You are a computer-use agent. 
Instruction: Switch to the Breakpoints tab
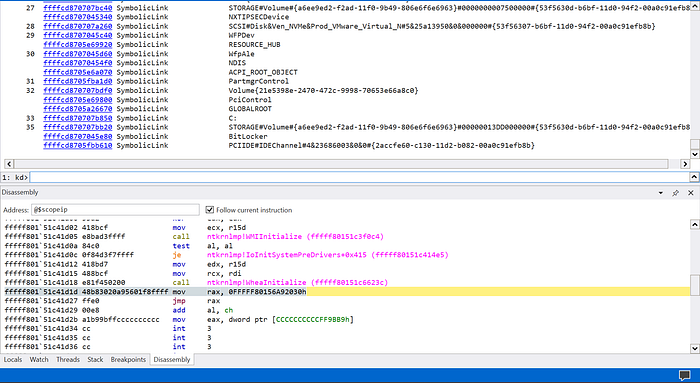pos(128,359)
